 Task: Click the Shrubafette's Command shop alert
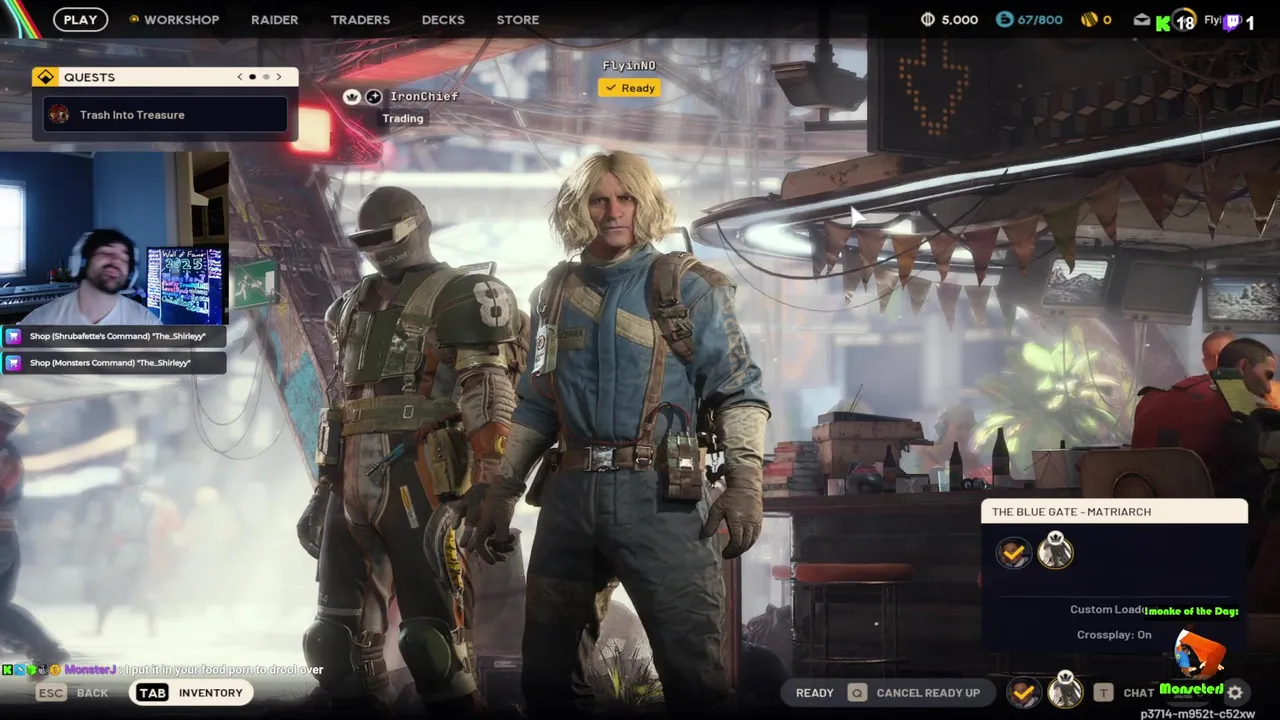(x=113, y=336)
